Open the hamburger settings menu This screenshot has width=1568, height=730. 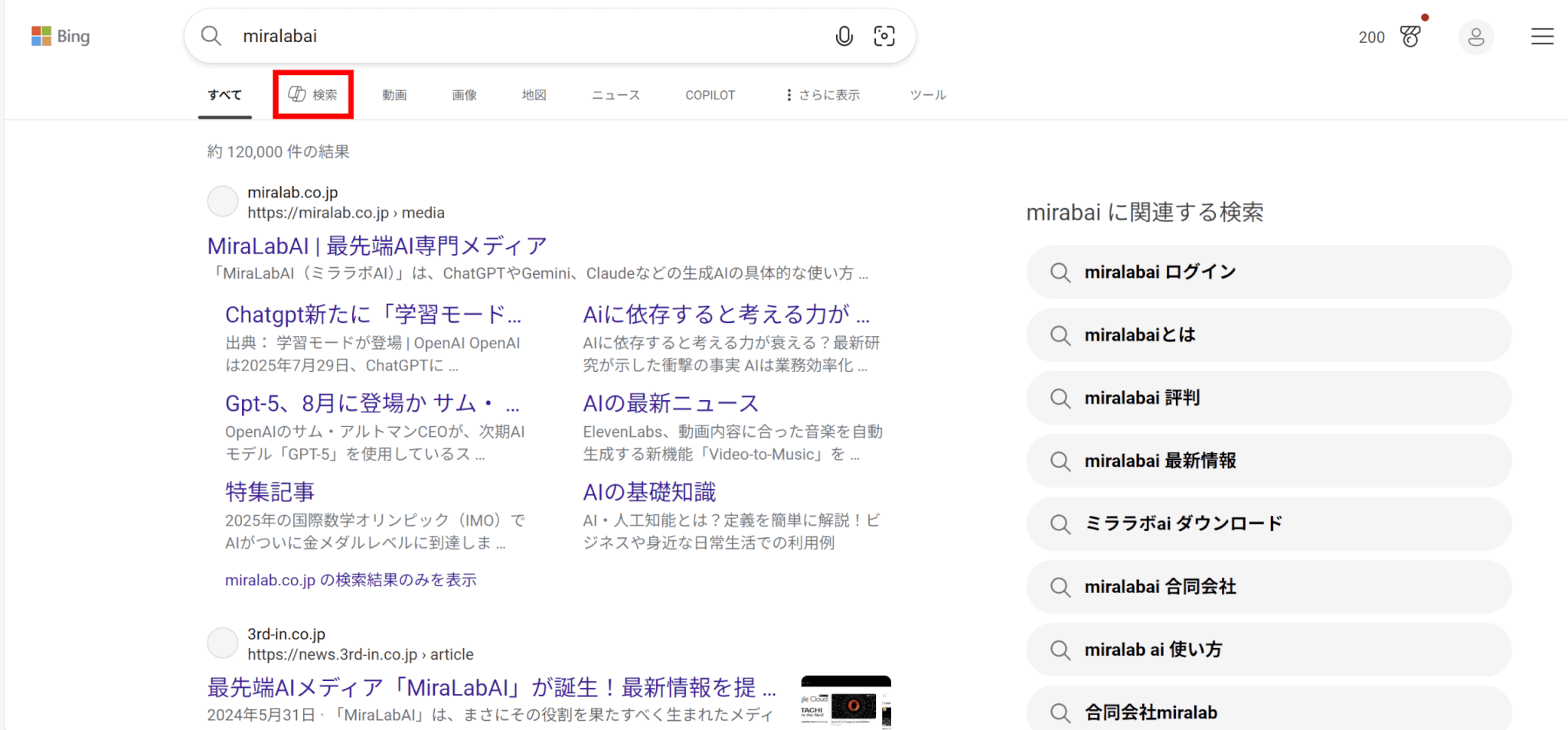click(x=1542, y=37)
